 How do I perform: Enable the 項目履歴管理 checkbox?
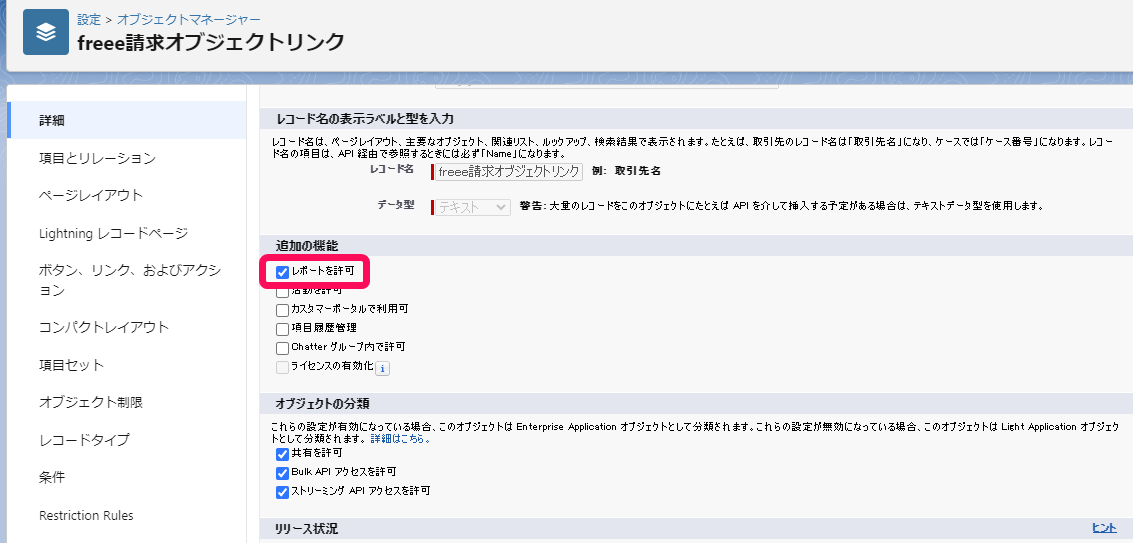[x=283, y=329]
